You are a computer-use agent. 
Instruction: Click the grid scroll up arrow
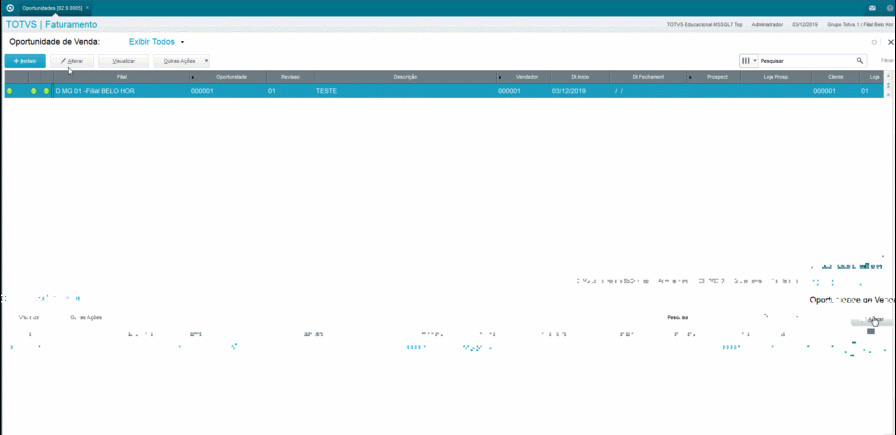tap(889, 77)
